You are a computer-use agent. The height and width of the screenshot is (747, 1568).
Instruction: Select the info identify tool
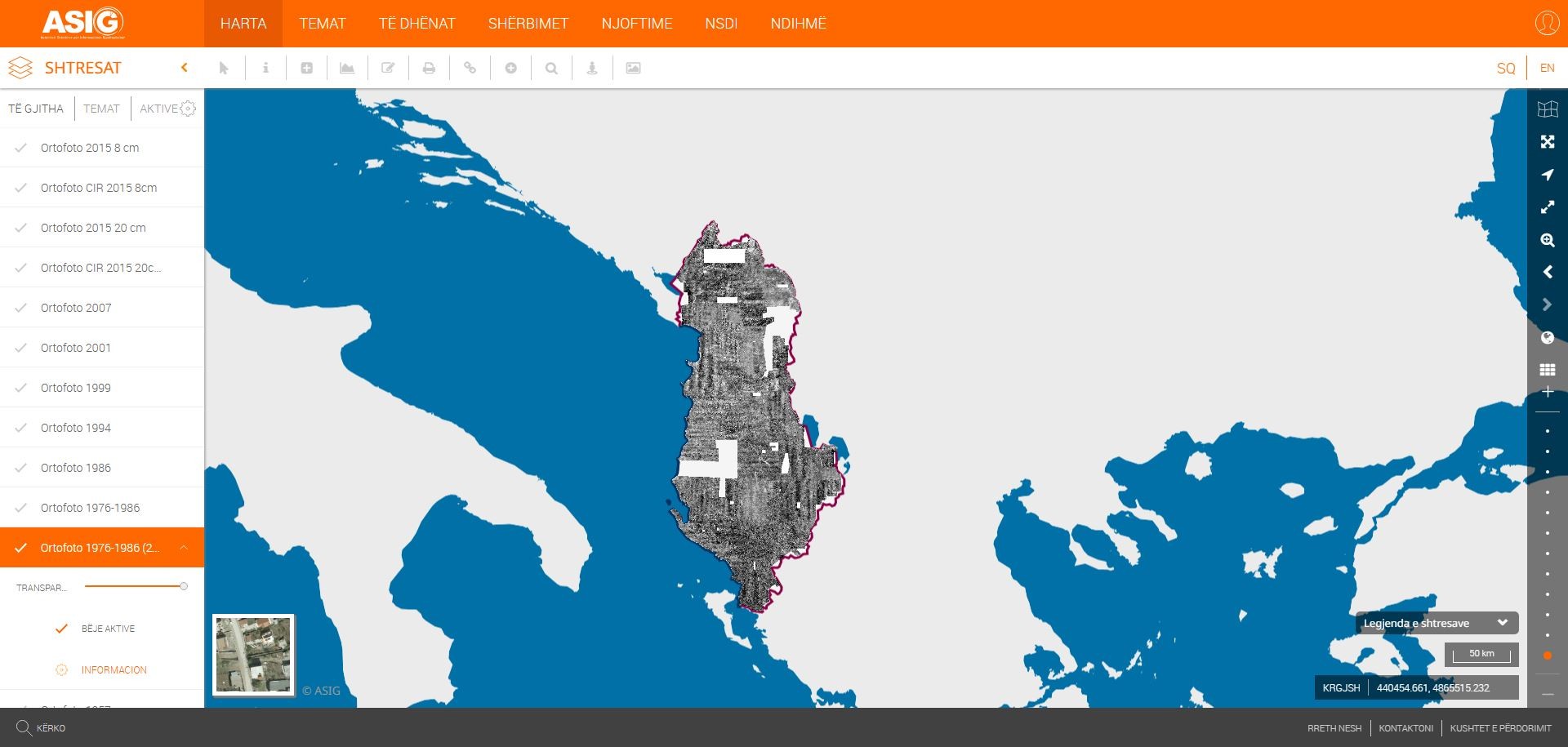[x=265, y=69]
